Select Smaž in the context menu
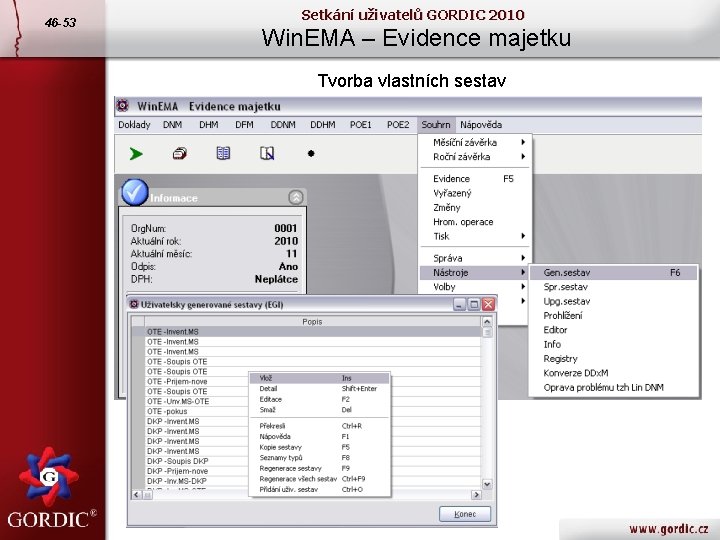 click(320, 410)
